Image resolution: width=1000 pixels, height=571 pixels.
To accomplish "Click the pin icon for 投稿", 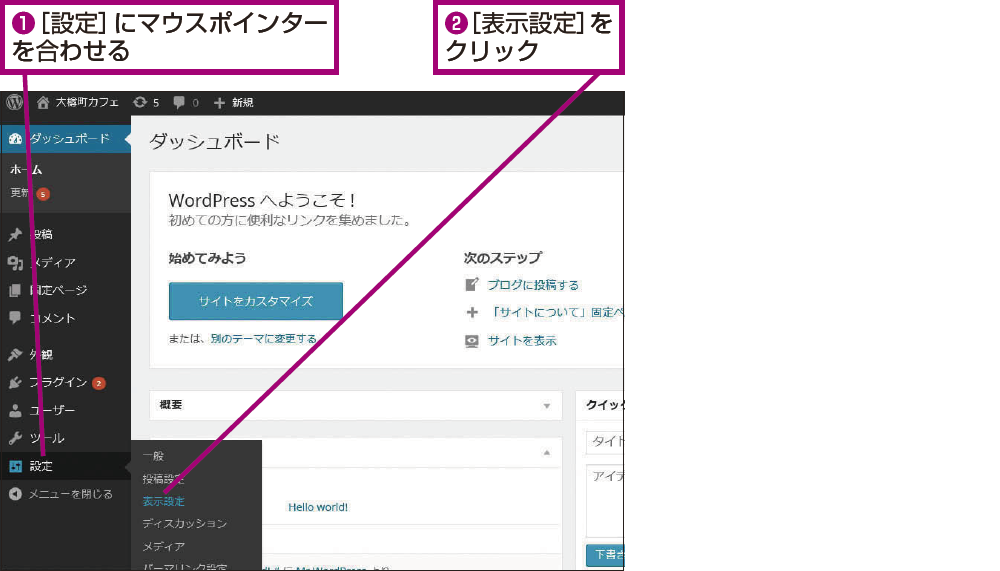I will pos(15,235).
